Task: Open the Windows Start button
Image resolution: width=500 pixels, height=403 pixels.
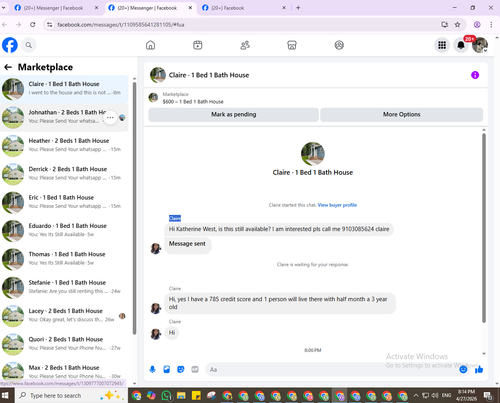Action: [x=5, y=396]
